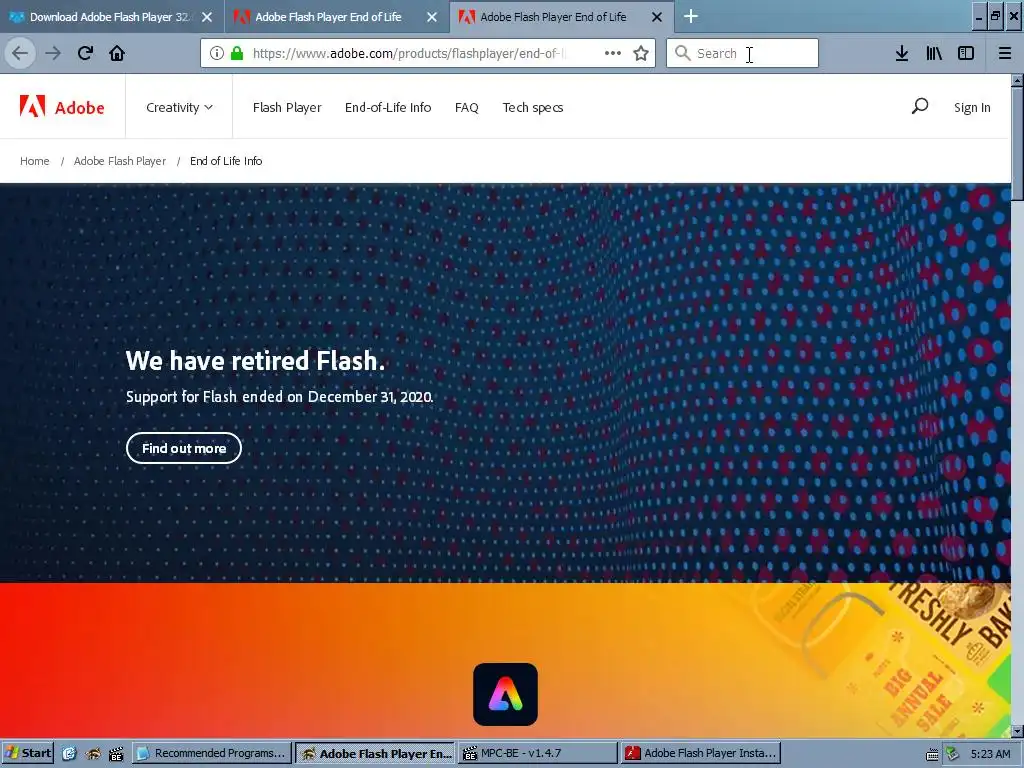Click the green padlock connection icon
Screen dimensions: 1024x768
pos(237,53)
